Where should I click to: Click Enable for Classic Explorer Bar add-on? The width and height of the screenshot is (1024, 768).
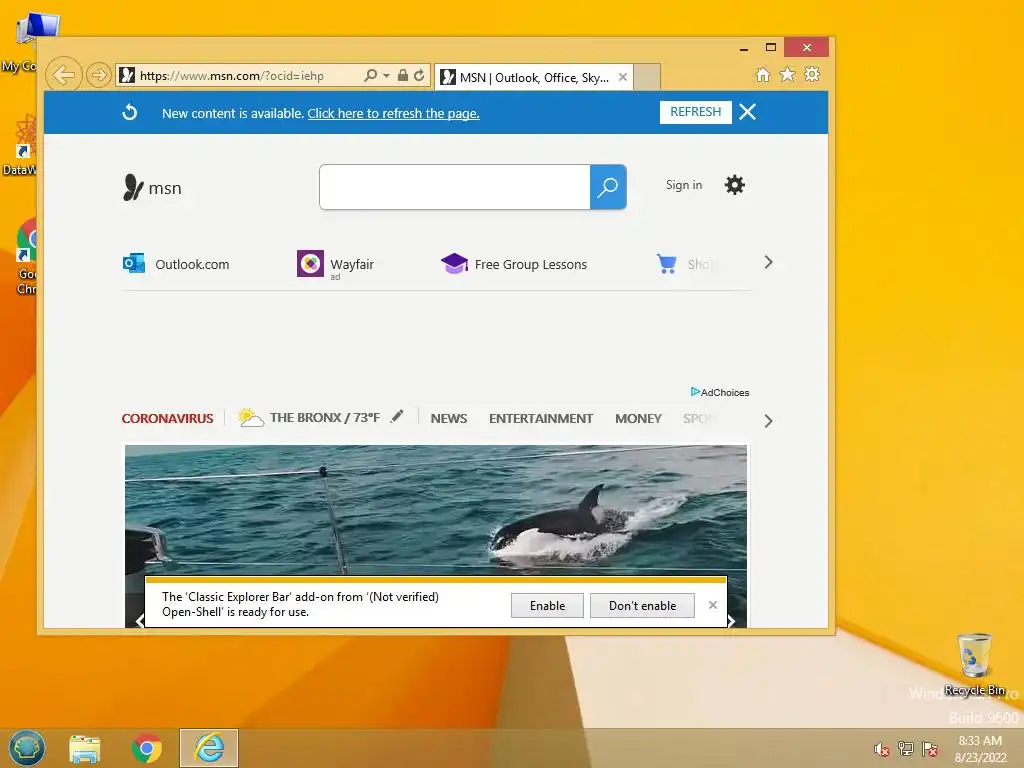click(x=547, y=605)
